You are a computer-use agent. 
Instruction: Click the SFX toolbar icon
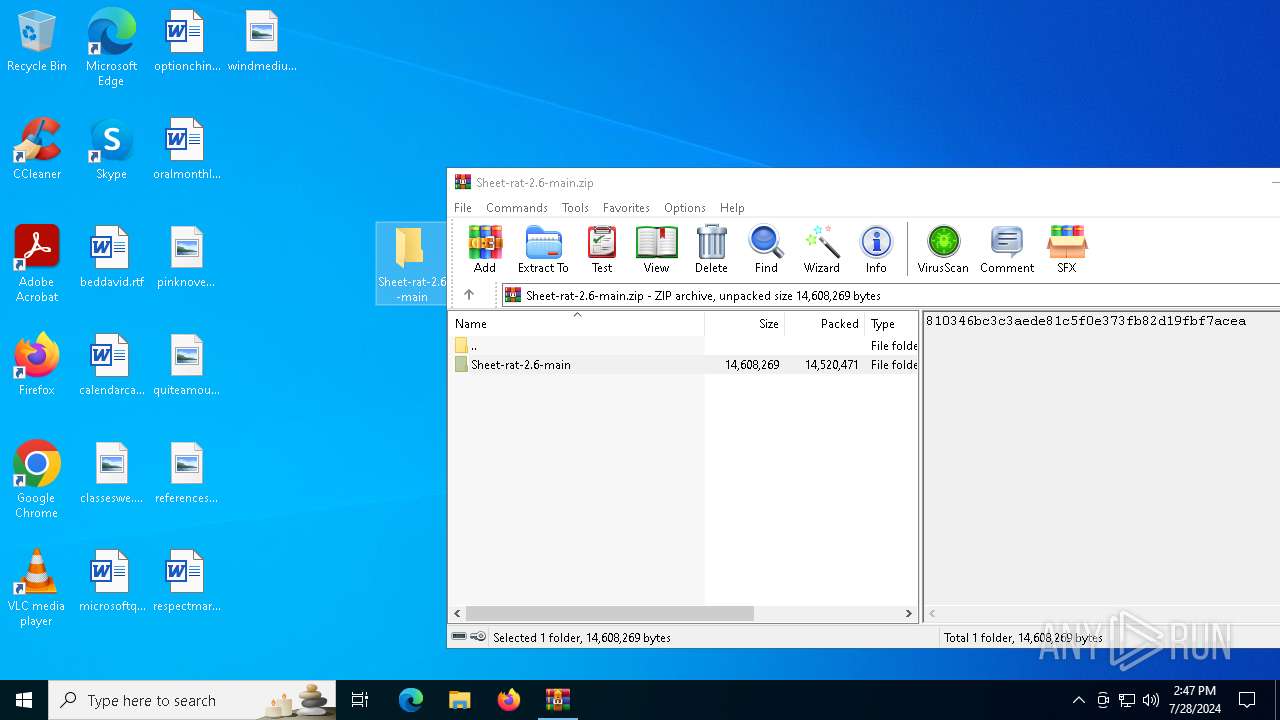1067,249
